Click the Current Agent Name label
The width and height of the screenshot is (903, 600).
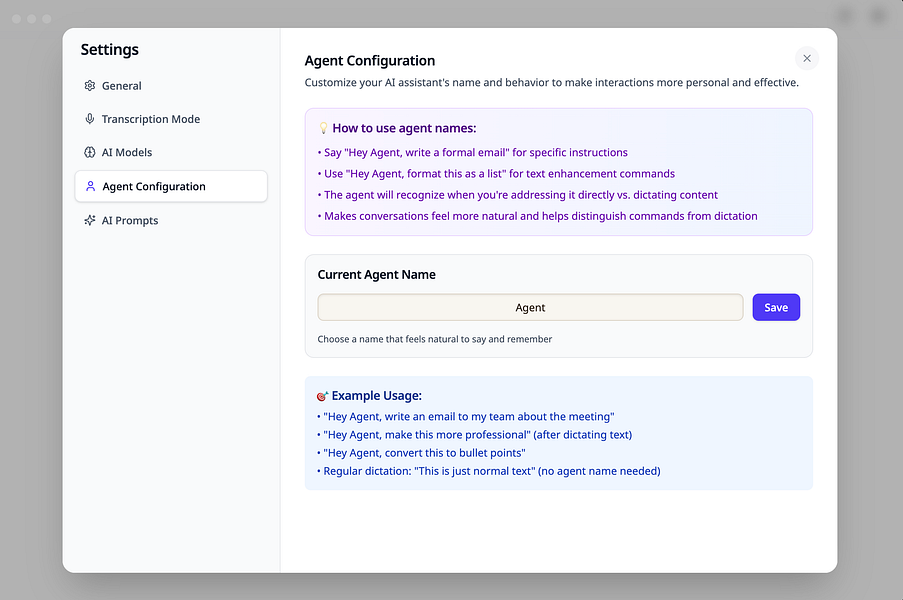click(376, 275)
